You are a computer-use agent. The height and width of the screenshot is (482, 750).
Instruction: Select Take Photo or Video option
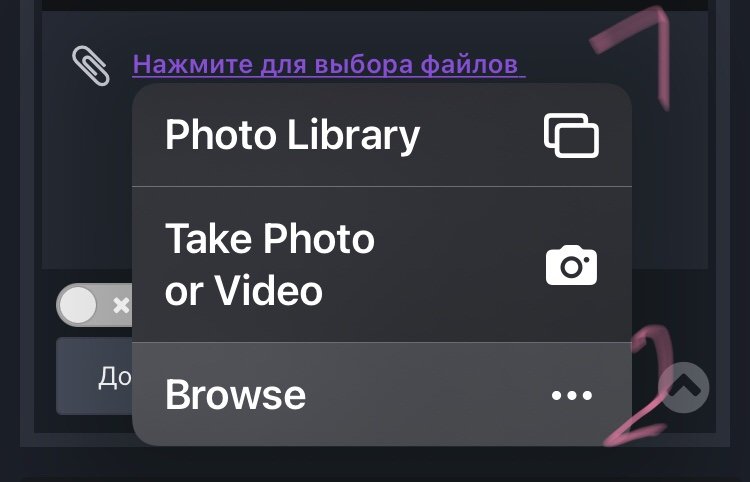pos(382,264)
